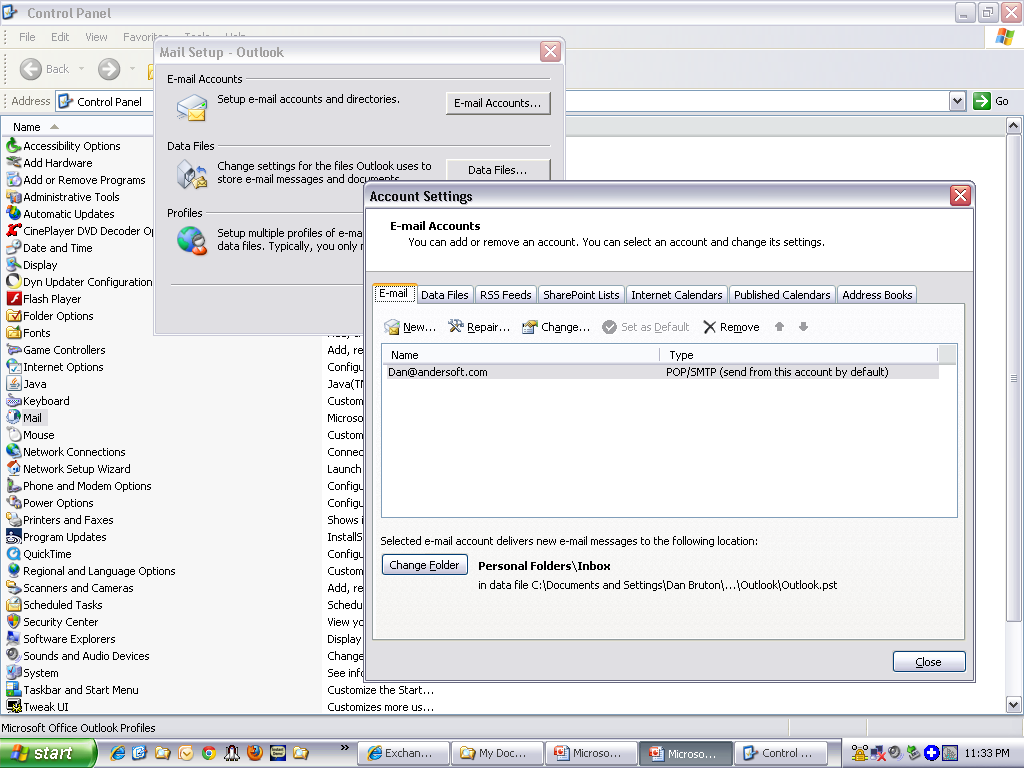The height and width of the screenshot is (768, 1024).
Task: Click the Forward arrow in Control Panel
Action: click(x=109, y=69)
